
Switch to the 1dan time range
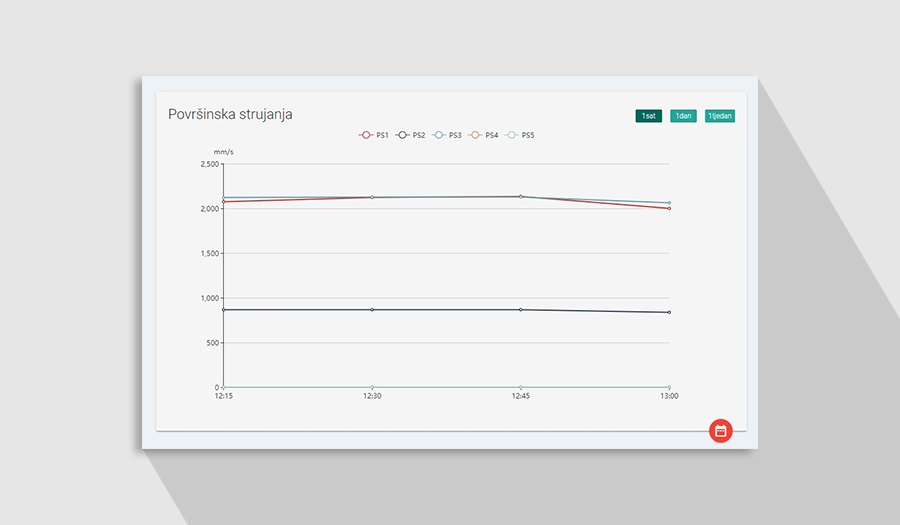[x=683, y=116]
